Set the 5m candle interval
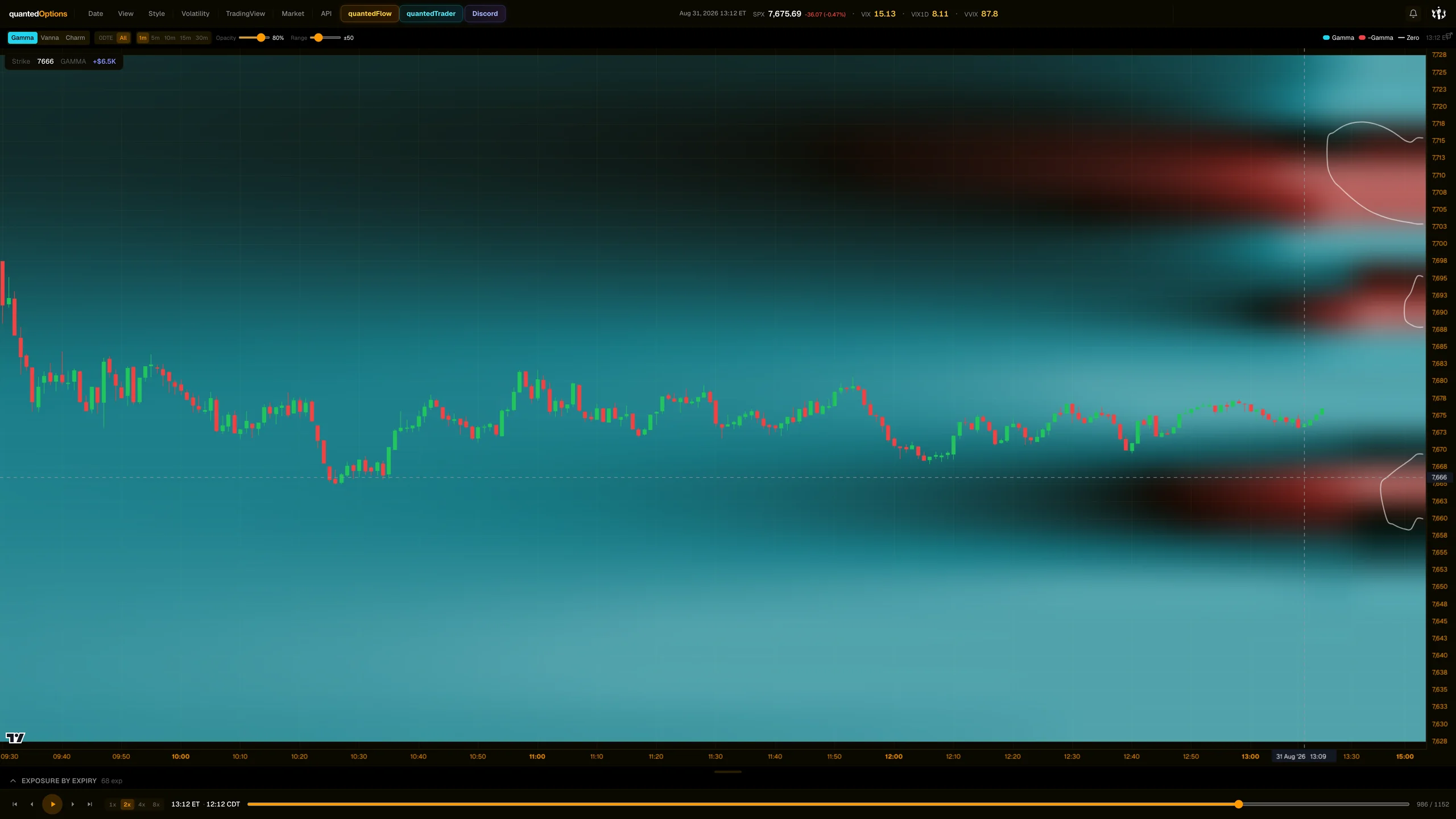 tap(155, 38)
